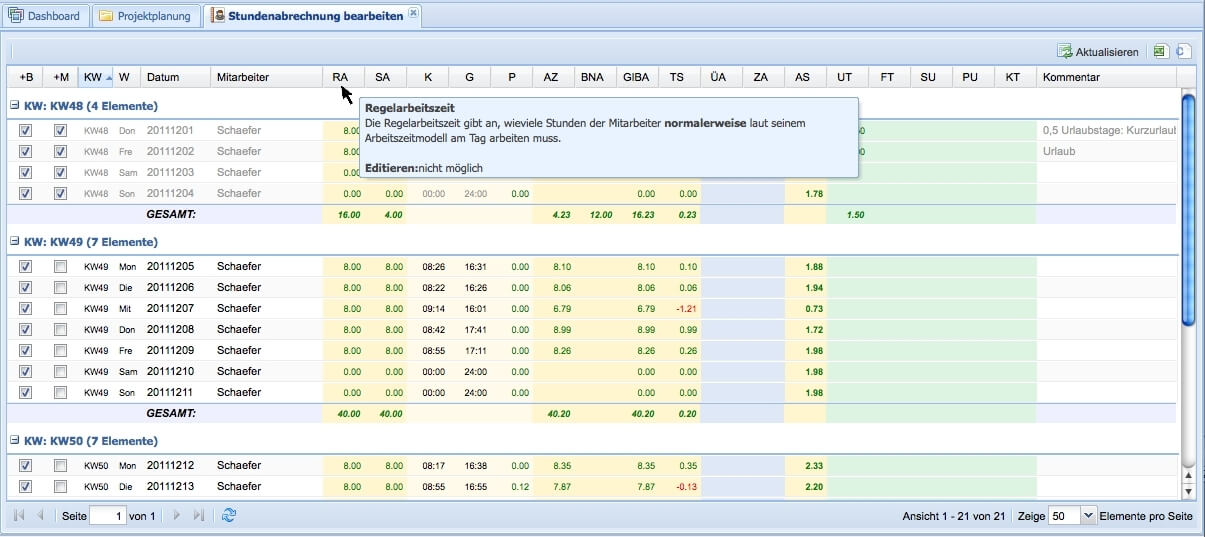1205x537 pixels.
Task: Click the +B column header
Action: (x=26, y=77)
